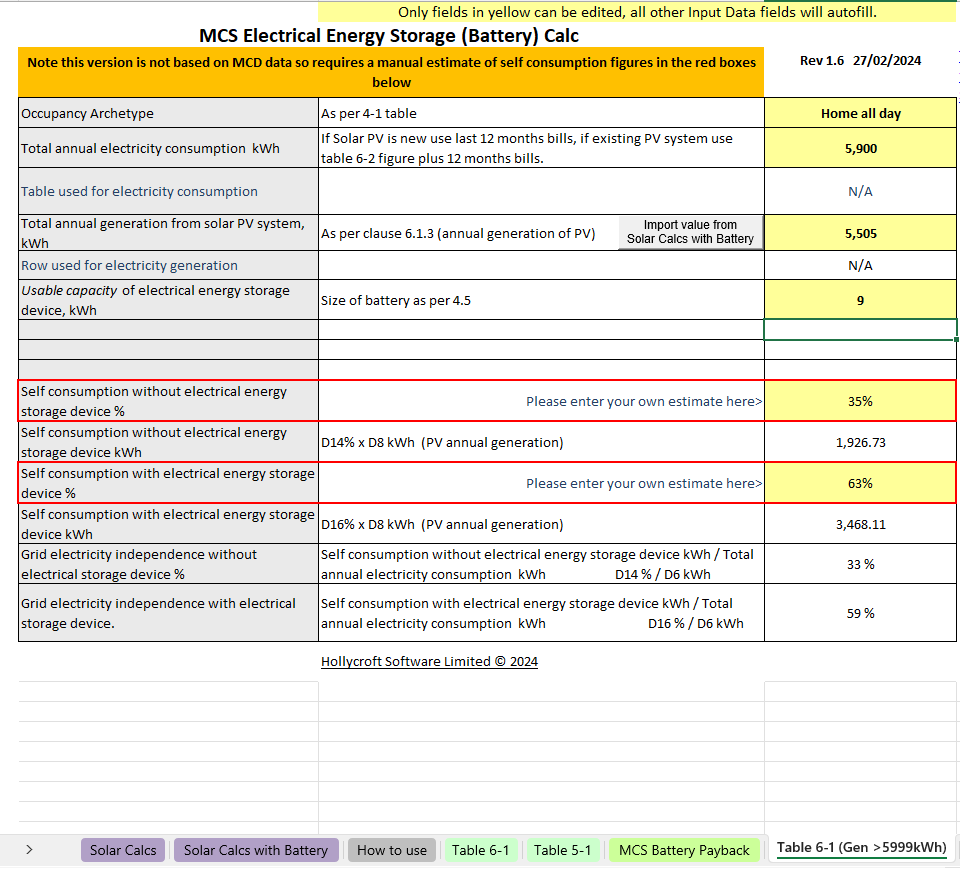Click the 5,900 annual consumption field
The height and width of the screenshot is (870, 960).
tap(860, 148)
